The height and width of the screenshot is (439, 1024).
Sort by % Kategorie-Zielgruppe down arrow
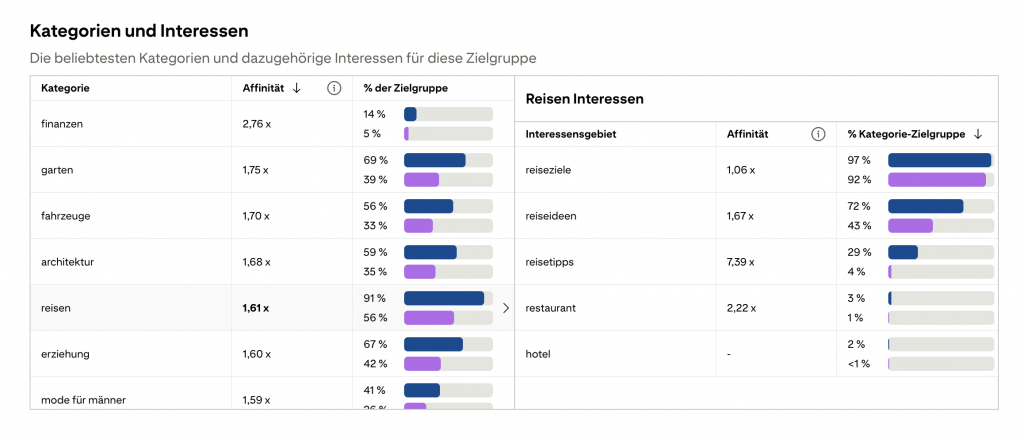(x=978, y=134)
